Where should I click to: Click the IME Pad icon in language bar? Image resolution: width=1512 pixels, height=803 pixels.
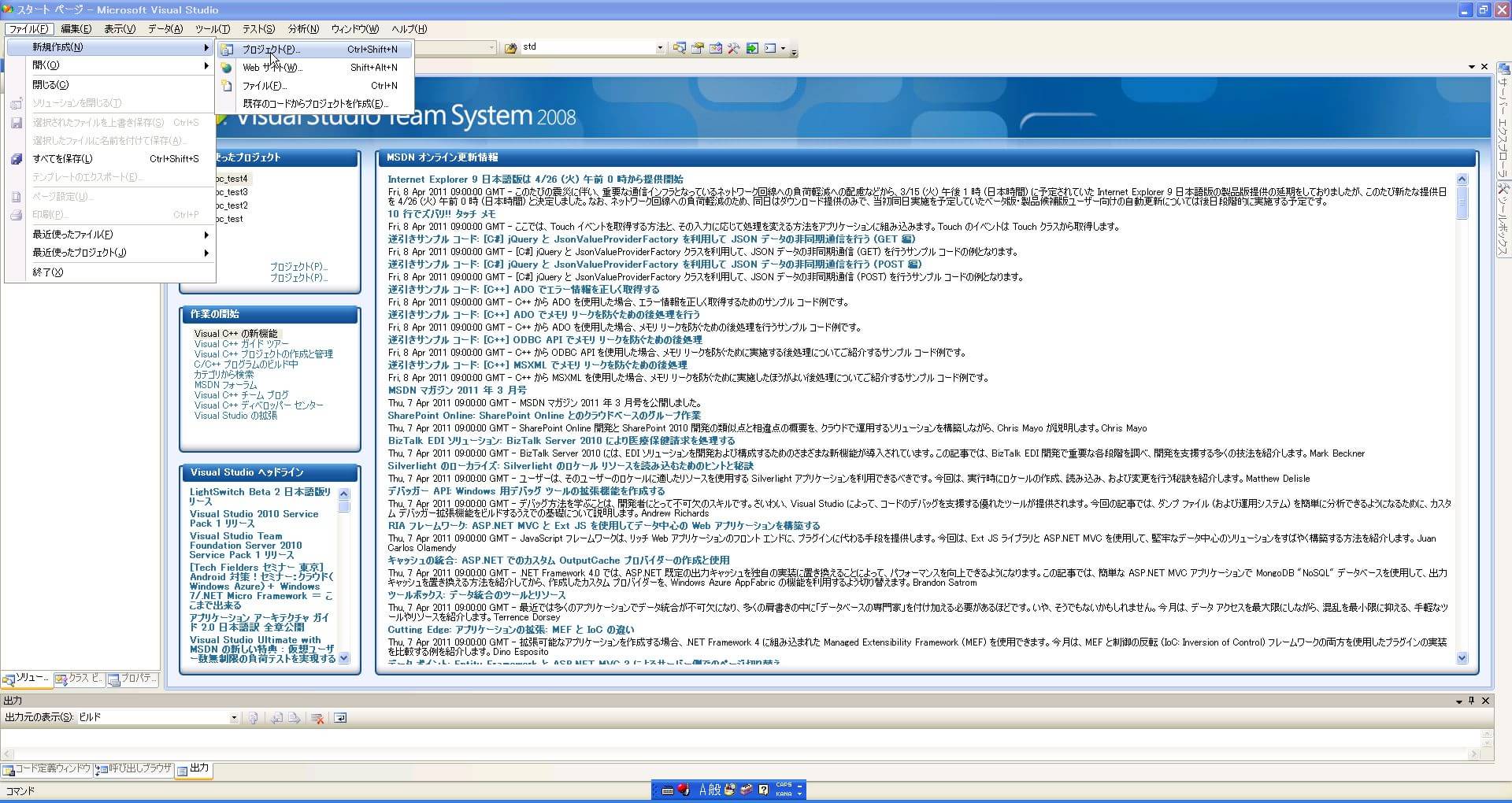[730, 789]
